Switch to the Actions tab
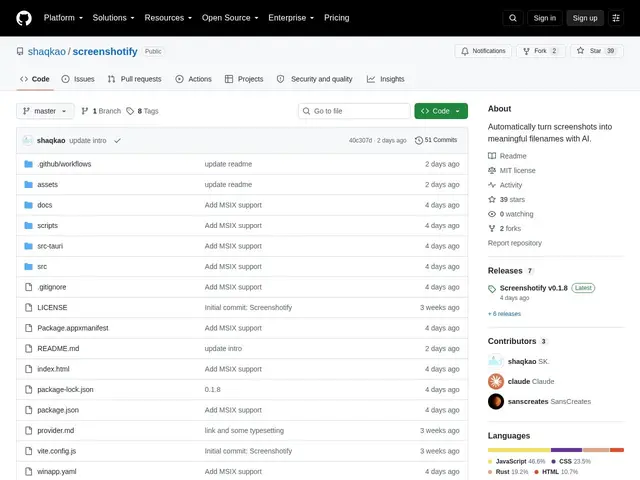This screenshot has width=640, height=480. coord(193,79)
